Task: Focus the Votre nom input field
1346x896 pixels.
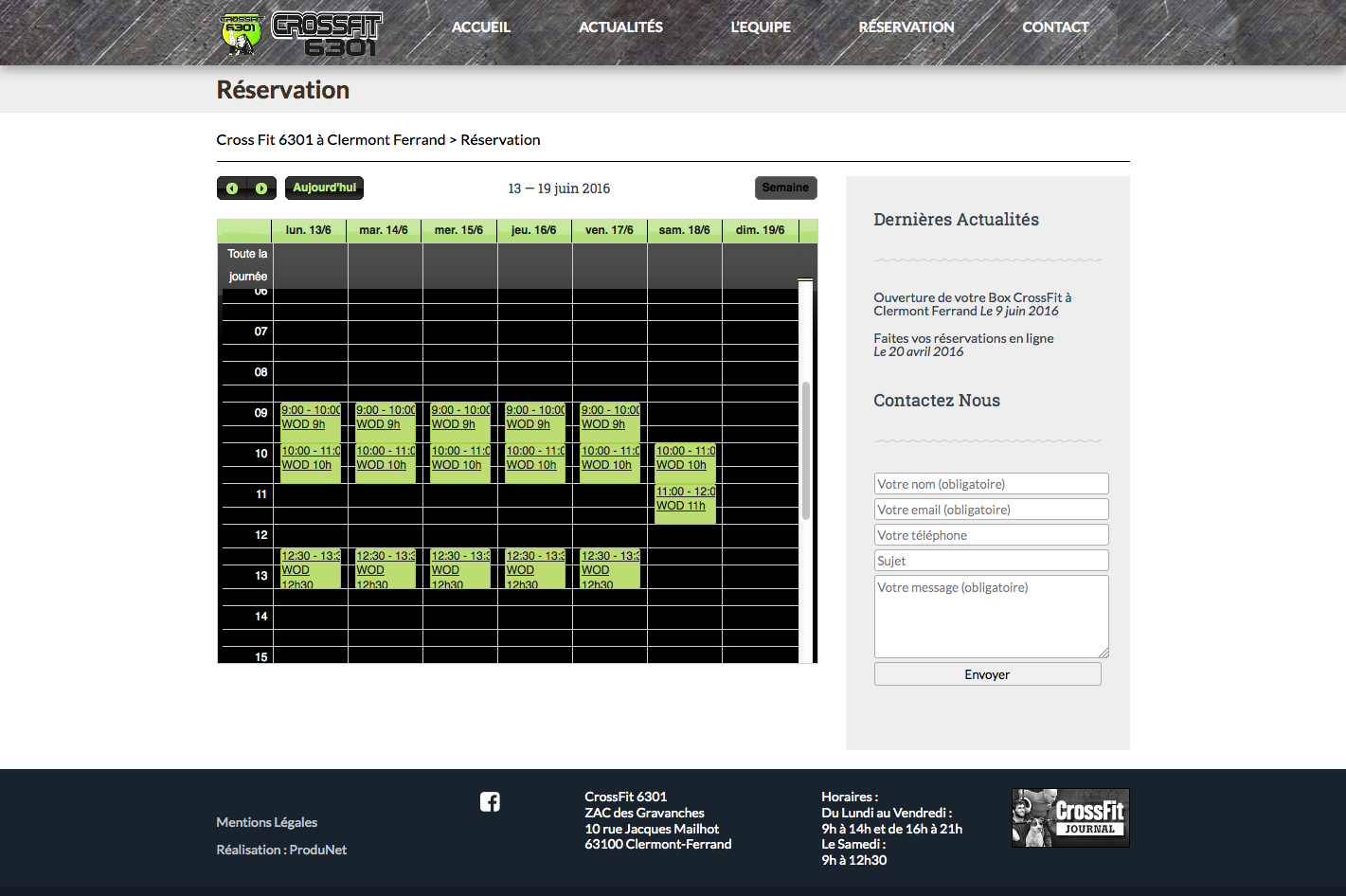Action: coord(991,484)
